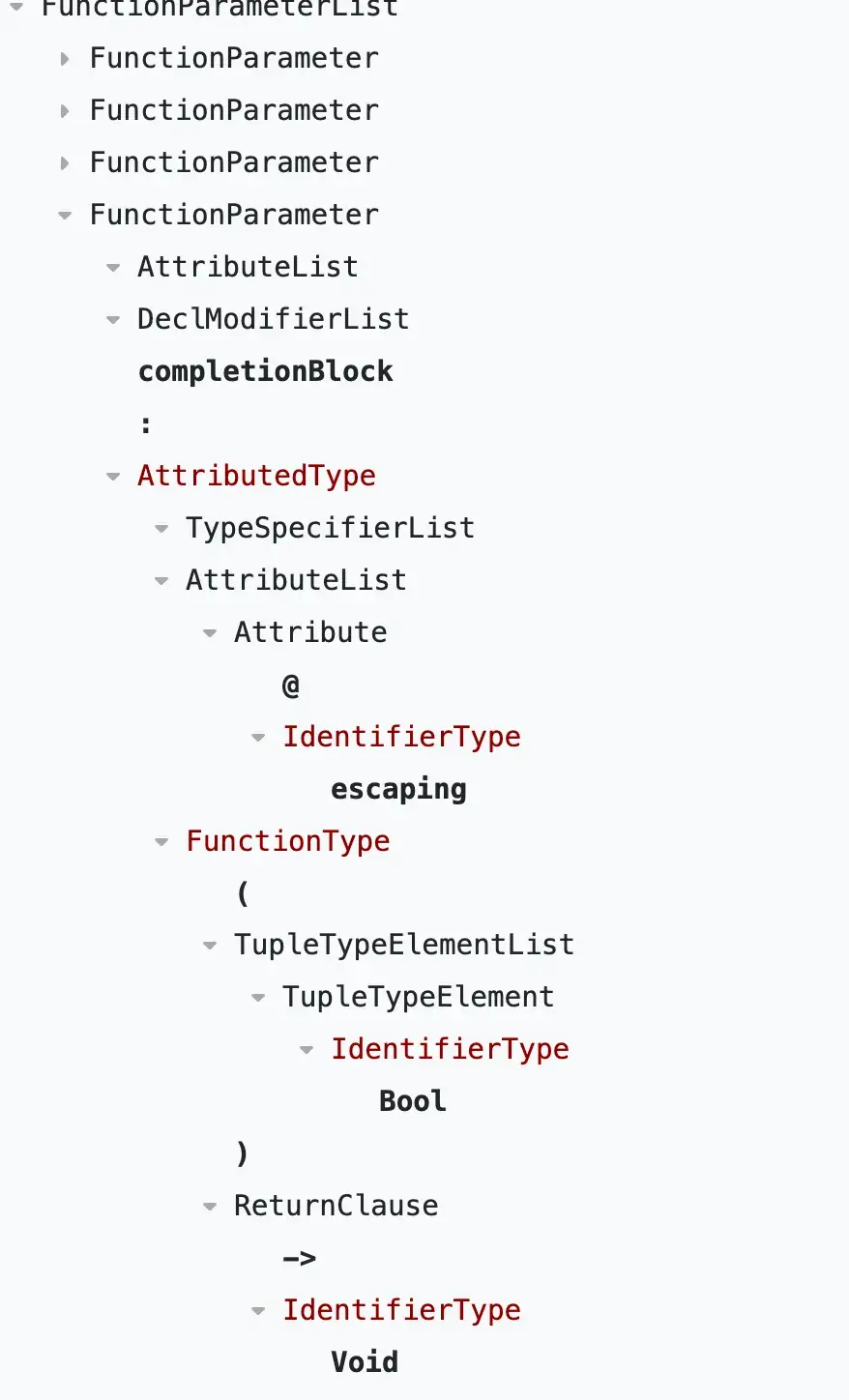Click the -> arrow token
The height and width of the screenshot is (1400, 849).
pos(299,1258)
